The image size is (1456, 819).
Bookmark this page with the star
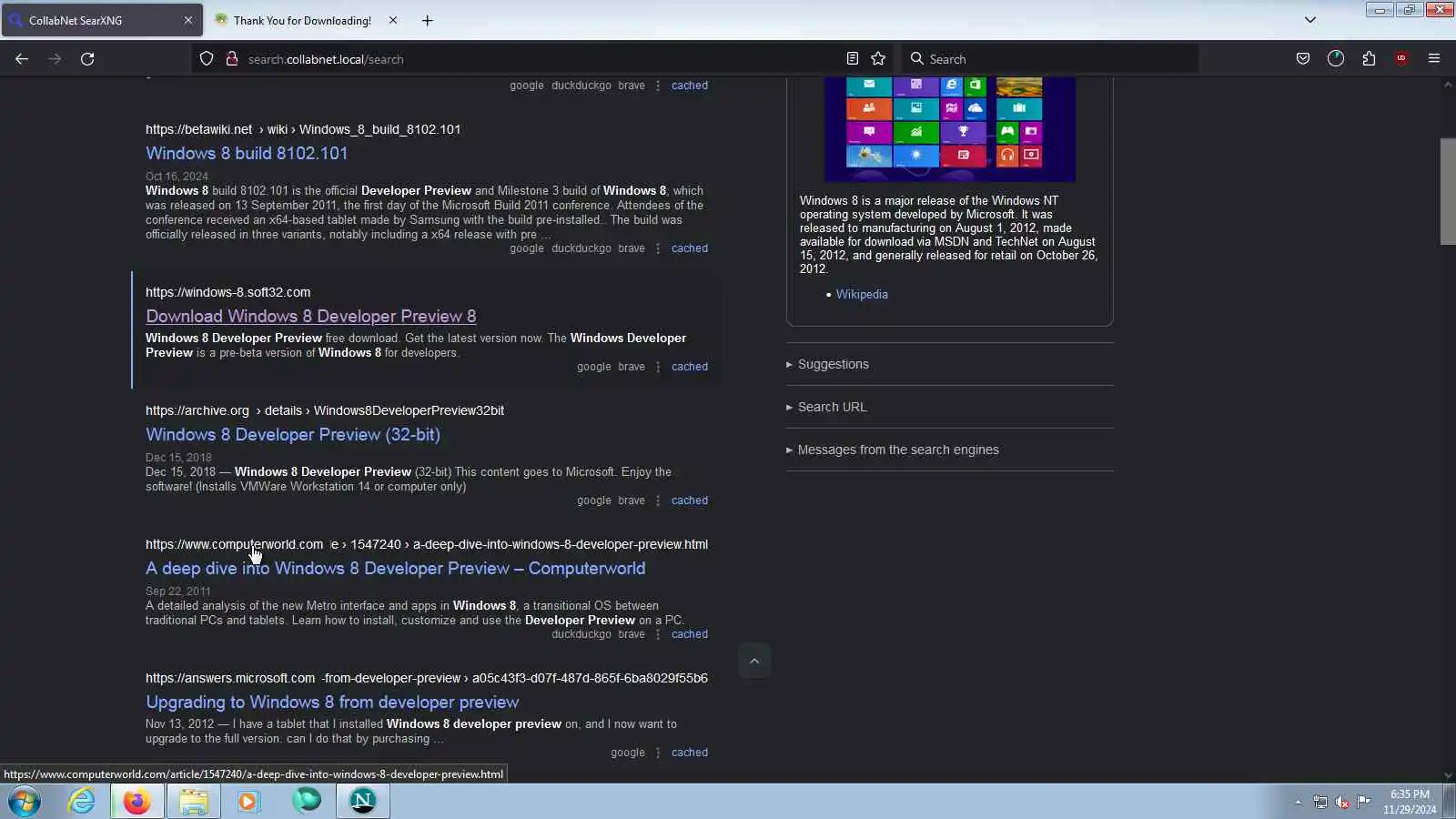coord(878,59)
